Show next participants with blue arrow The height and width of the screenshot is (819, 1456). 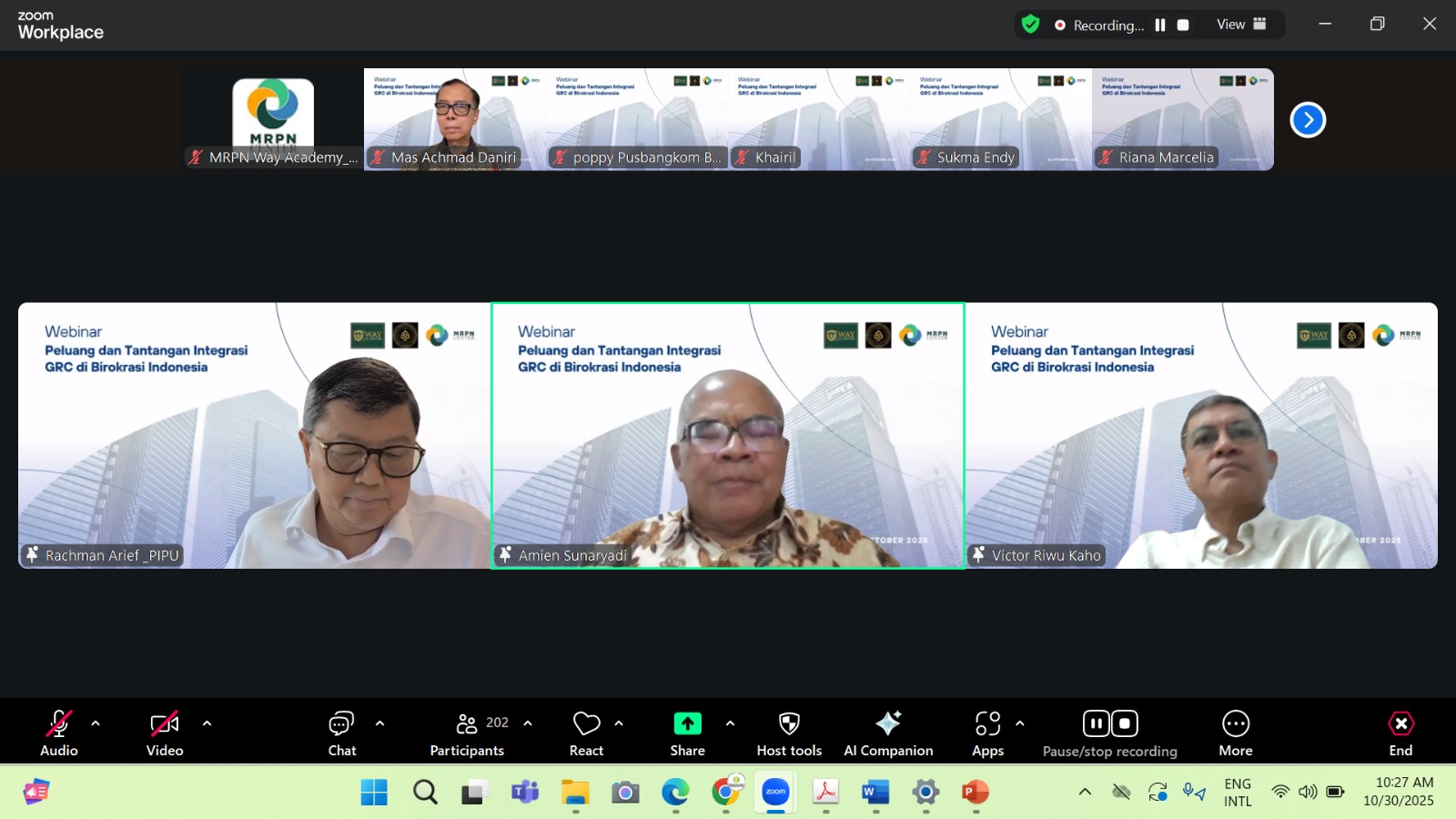click(x=1308, y=120)
